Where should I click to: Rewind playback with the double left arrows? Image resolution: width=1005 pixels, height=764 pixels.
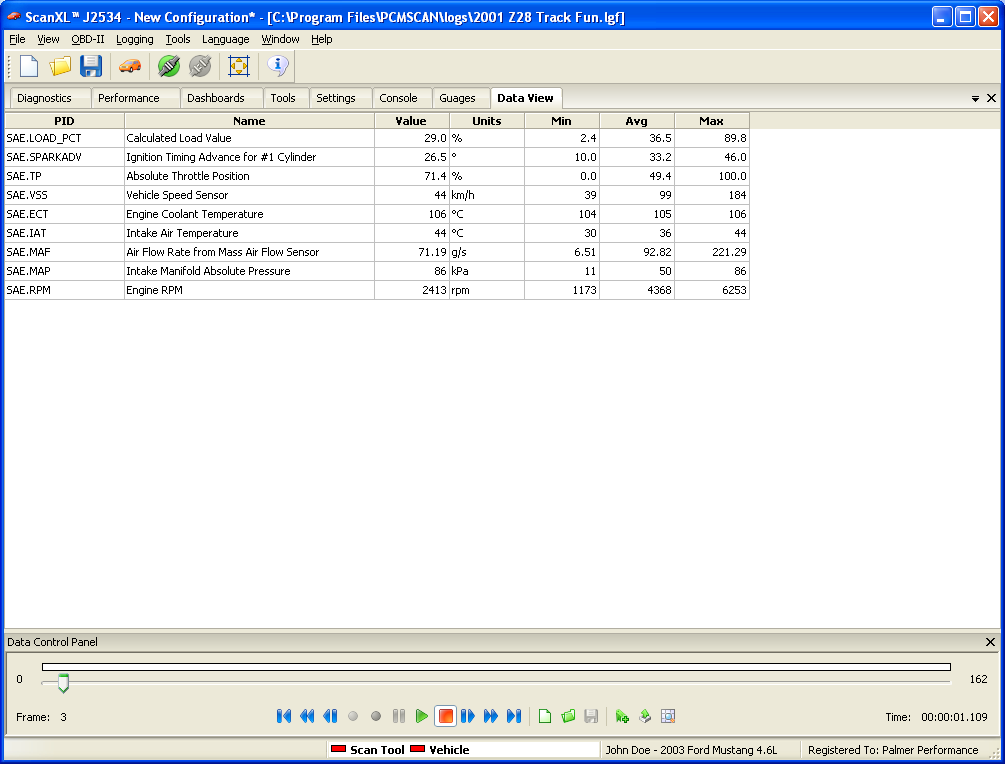click(x=307, y=716)
